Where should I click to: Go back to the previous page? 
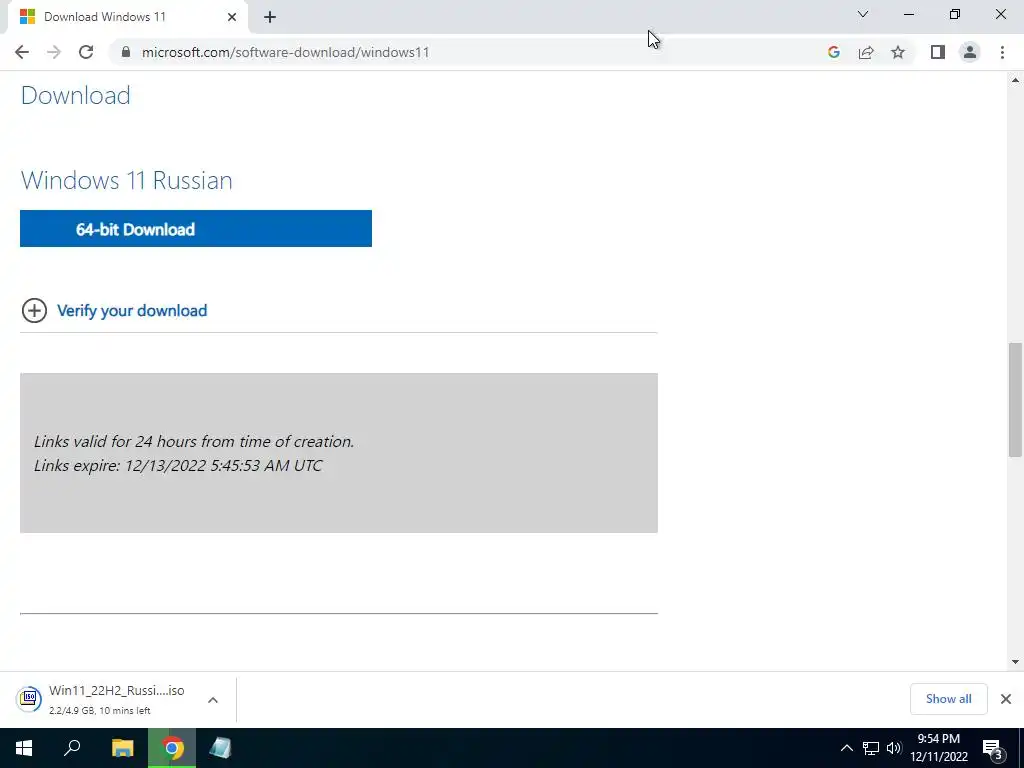point(22,52)
